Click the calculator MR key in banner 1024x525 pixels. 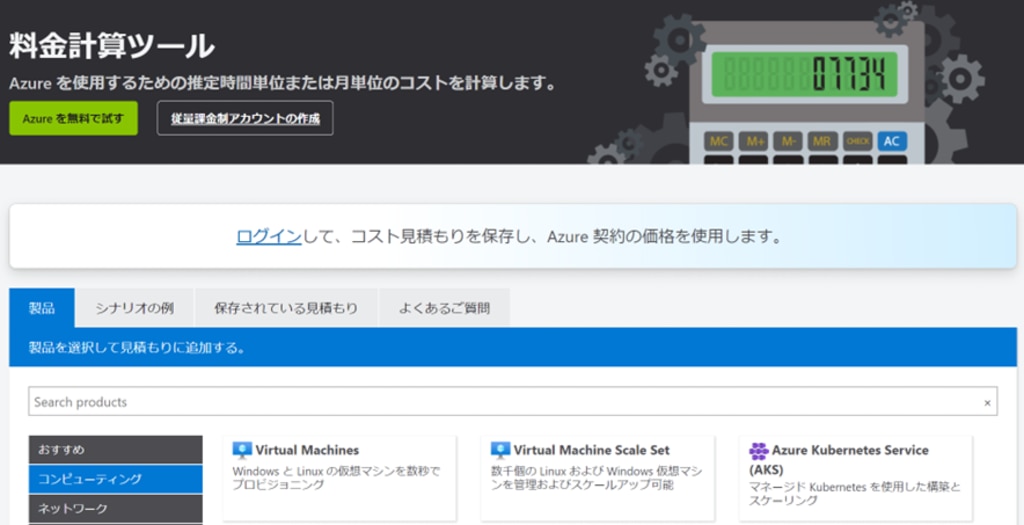823,142
